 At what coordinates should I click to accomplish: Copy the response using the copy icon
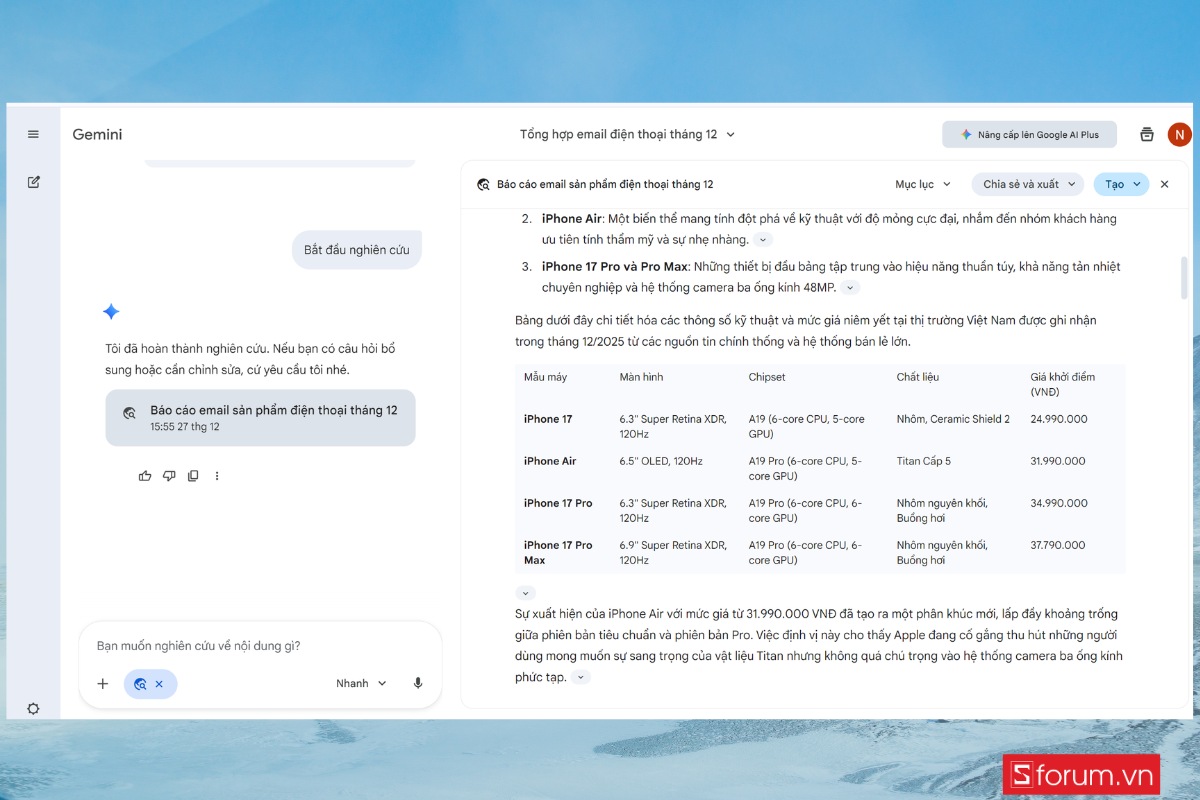tap(193, 475)
